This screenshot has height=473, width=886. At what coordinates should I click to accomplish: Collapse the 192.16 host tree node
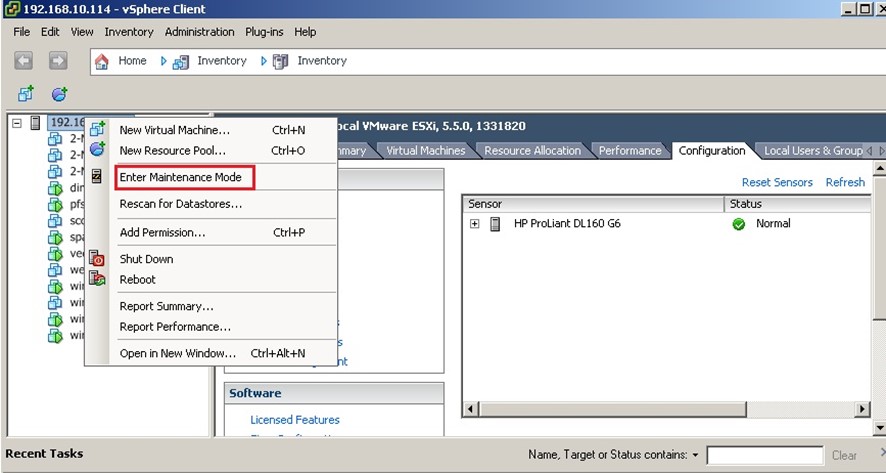(x=17, y=123)
